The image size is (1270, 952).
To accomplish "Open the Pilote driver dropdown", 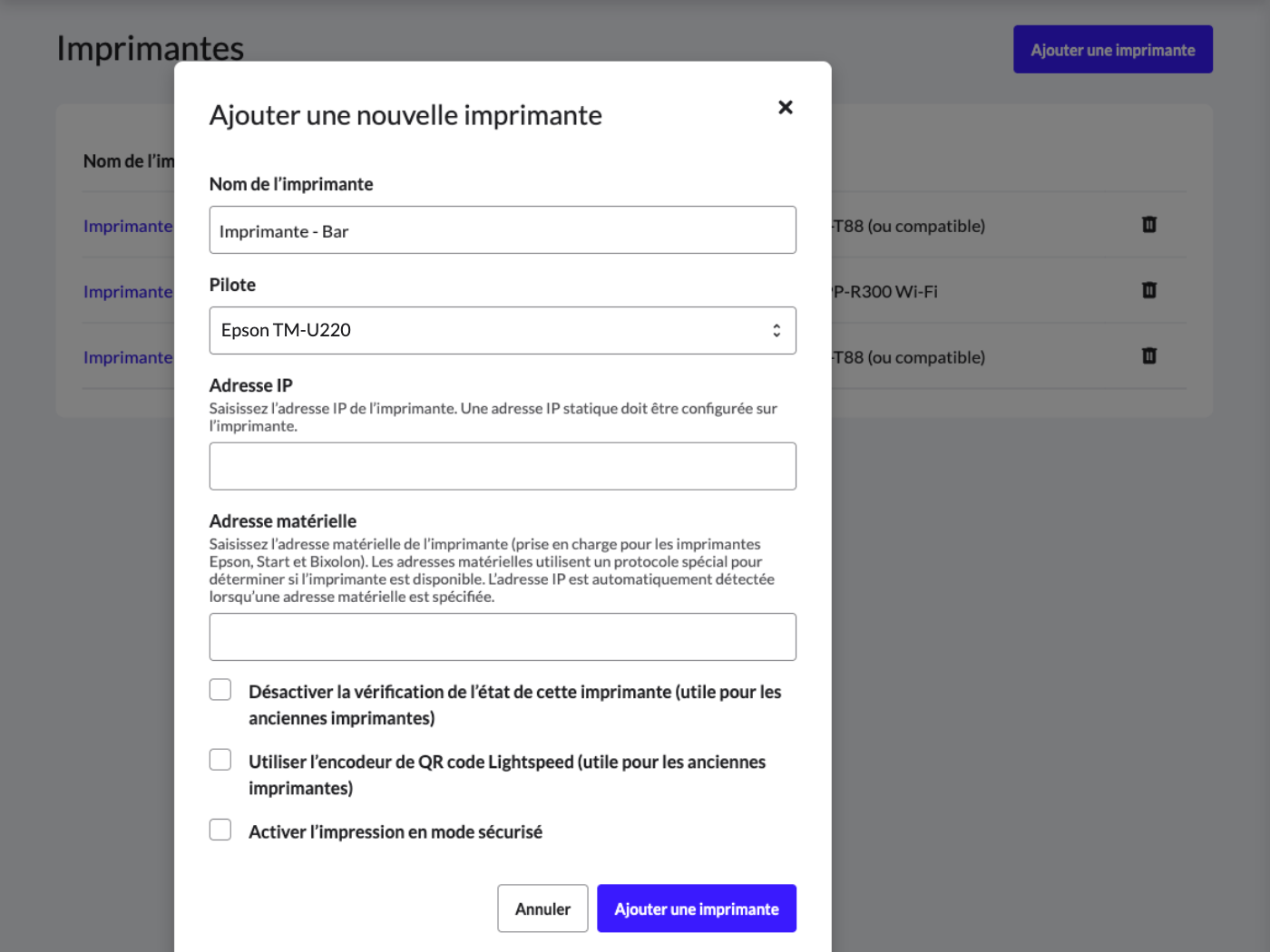I will (503, 330).
